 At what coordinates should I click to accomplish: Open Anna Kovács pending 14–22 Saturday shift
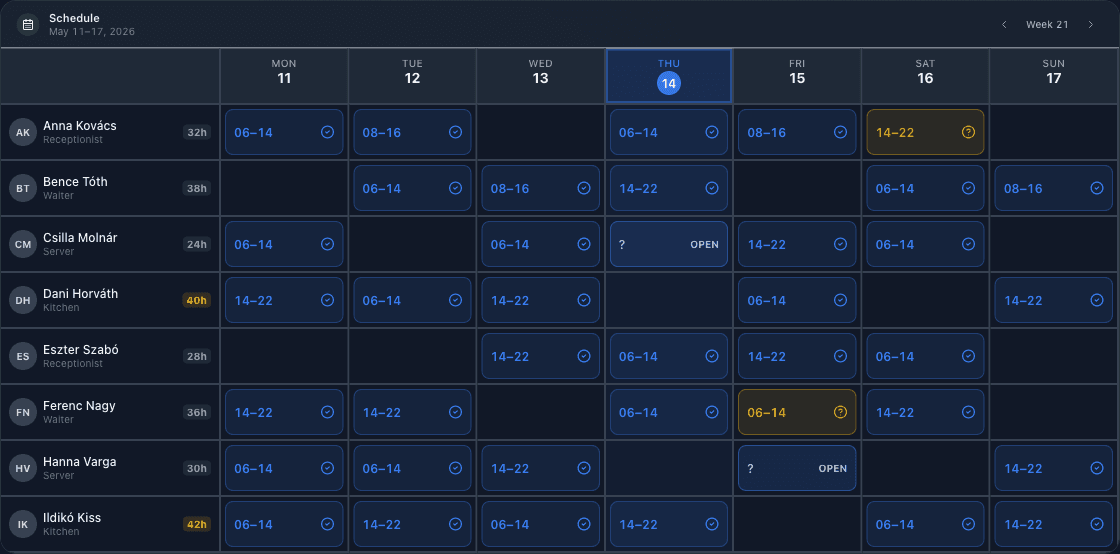click(x=925, y=132)
